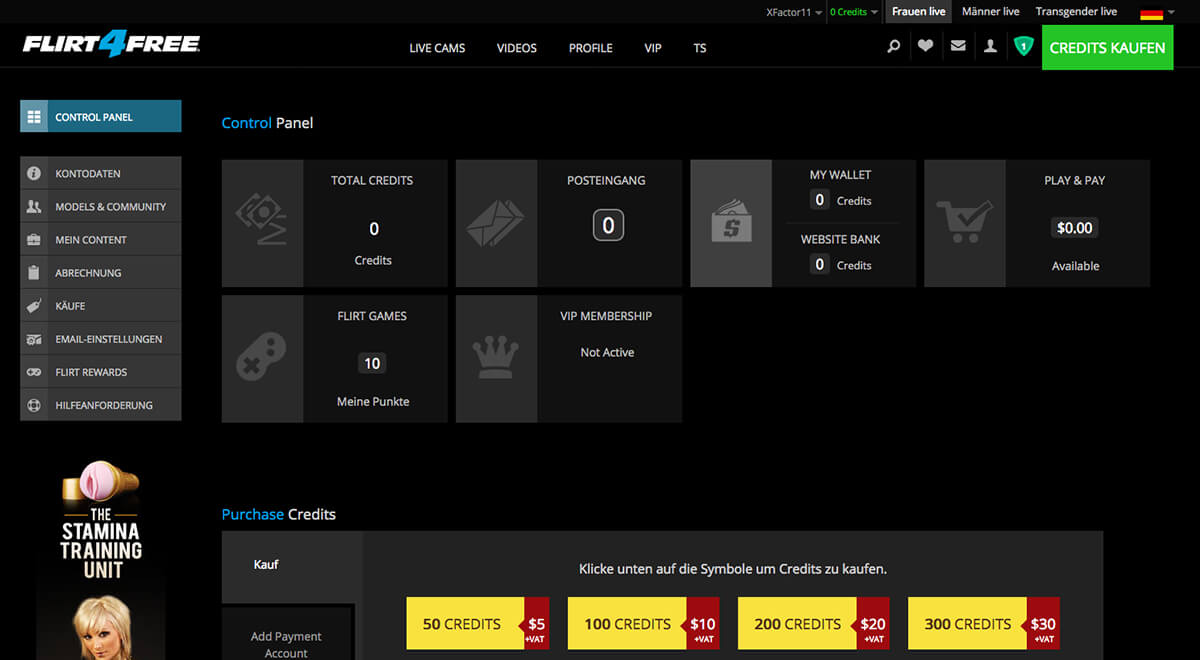Image resolution: width=1200 pixels, height=660 pixels.
Task: Click the Käufe price tag icon
Action: pos(34,306)
